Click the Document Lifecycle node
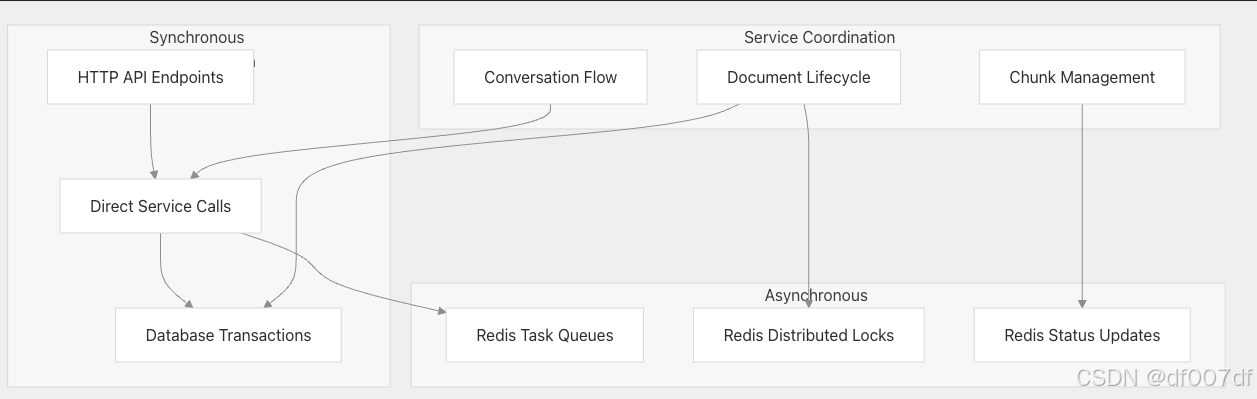Viewport: 1257px width, 399px height. click(x=798, y=77)
